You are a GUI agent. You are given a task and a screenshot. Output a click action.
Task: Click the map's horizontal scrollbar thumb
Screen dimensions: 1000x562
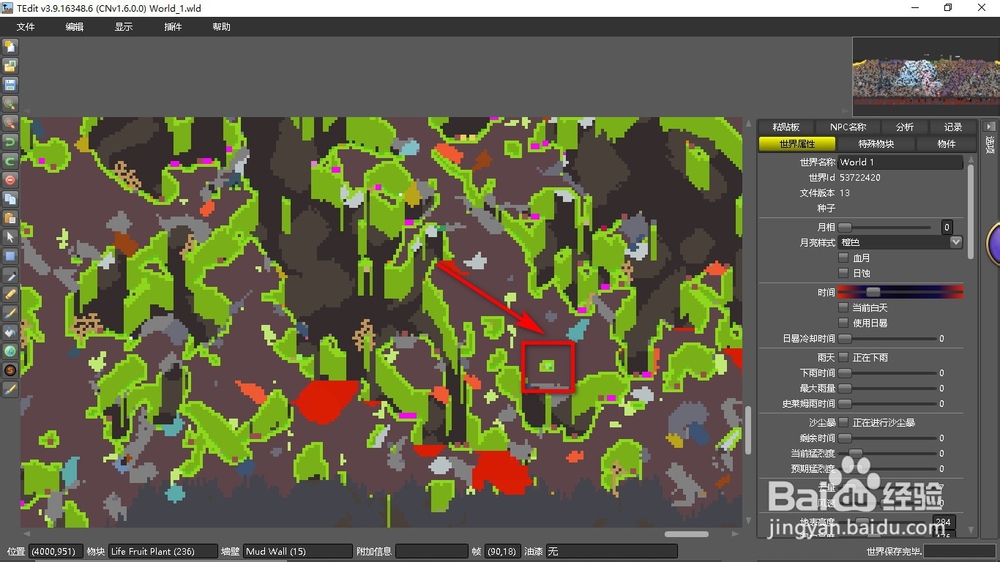[x=686, y=534]
